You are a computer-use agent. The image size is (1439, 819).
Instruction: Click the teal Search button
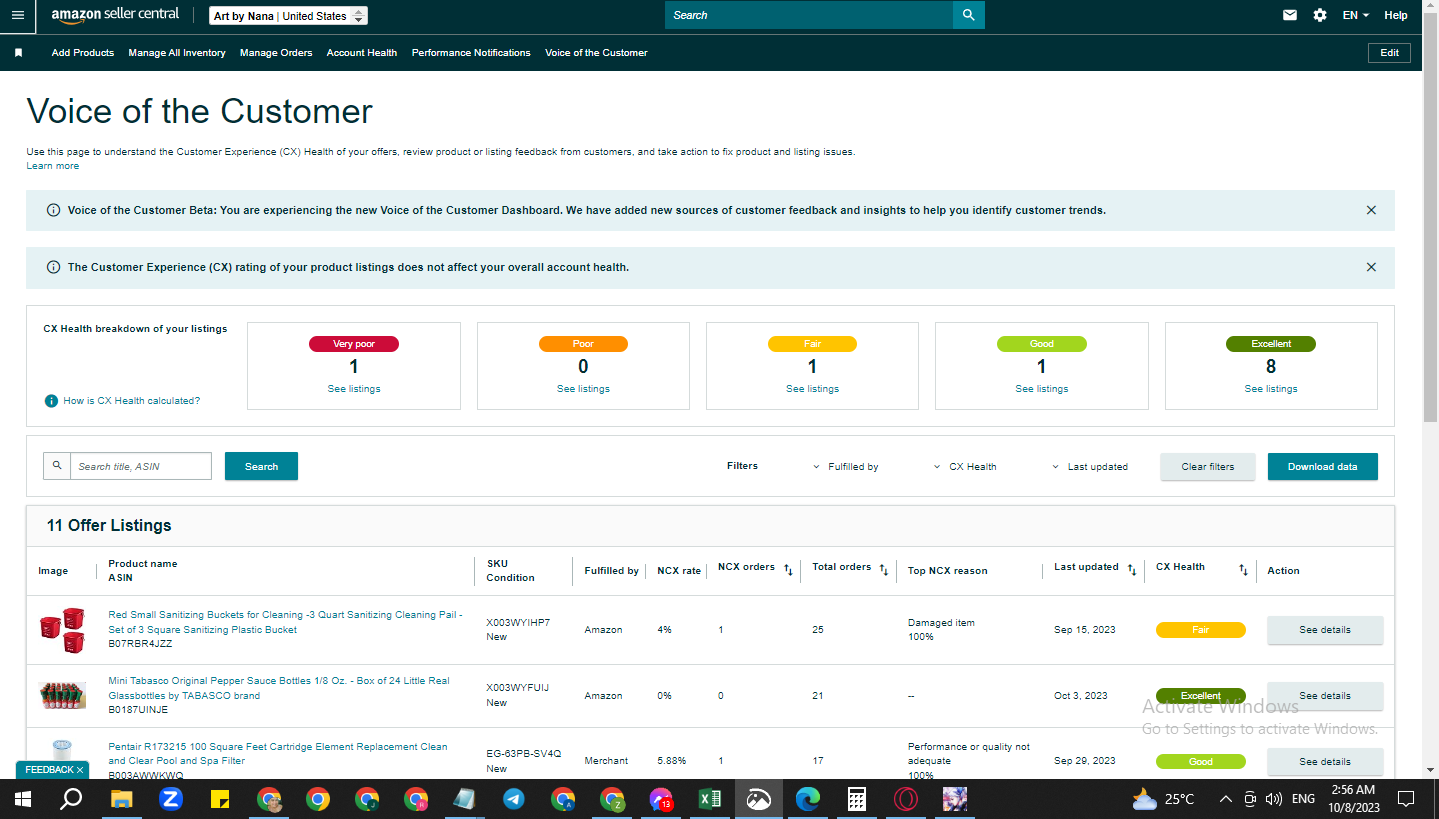[261, 466]
